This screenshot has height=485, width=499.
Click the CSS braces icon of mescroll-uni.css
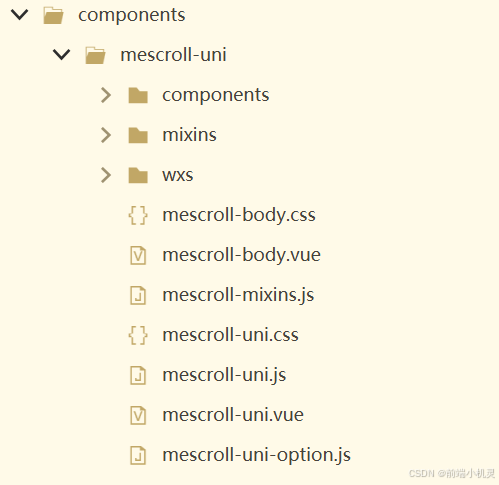click(138, 335)
